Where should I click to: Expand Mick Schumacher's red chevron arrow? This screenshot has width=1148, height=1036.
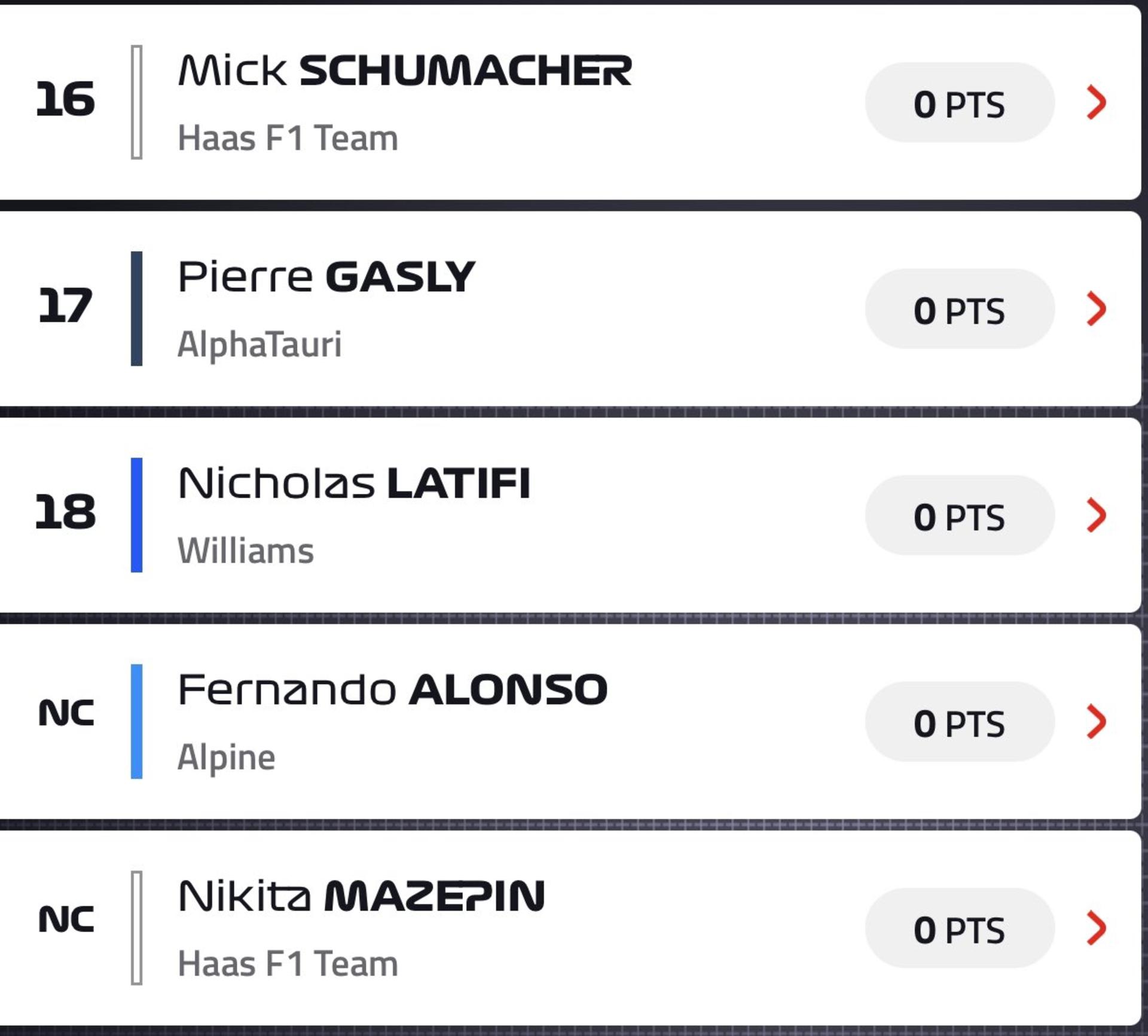(x=1097, y=103)
